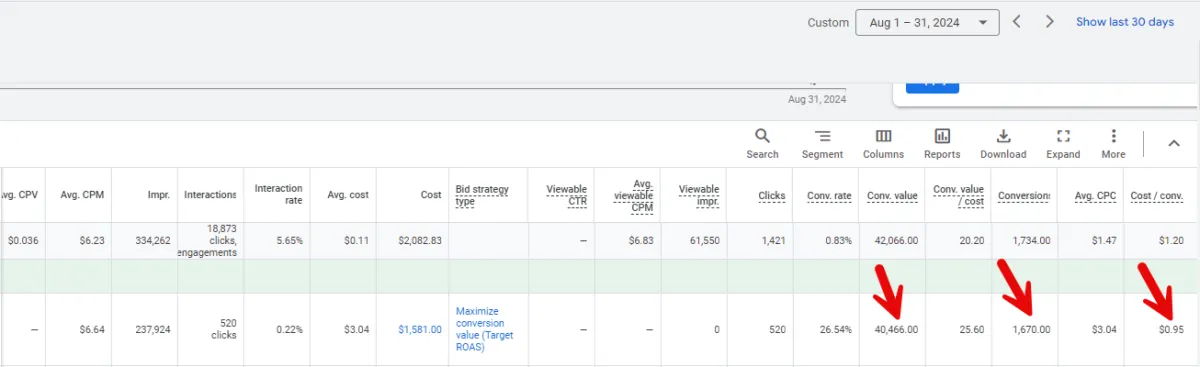Open the $1,581.00 cost link

[419, 329]
